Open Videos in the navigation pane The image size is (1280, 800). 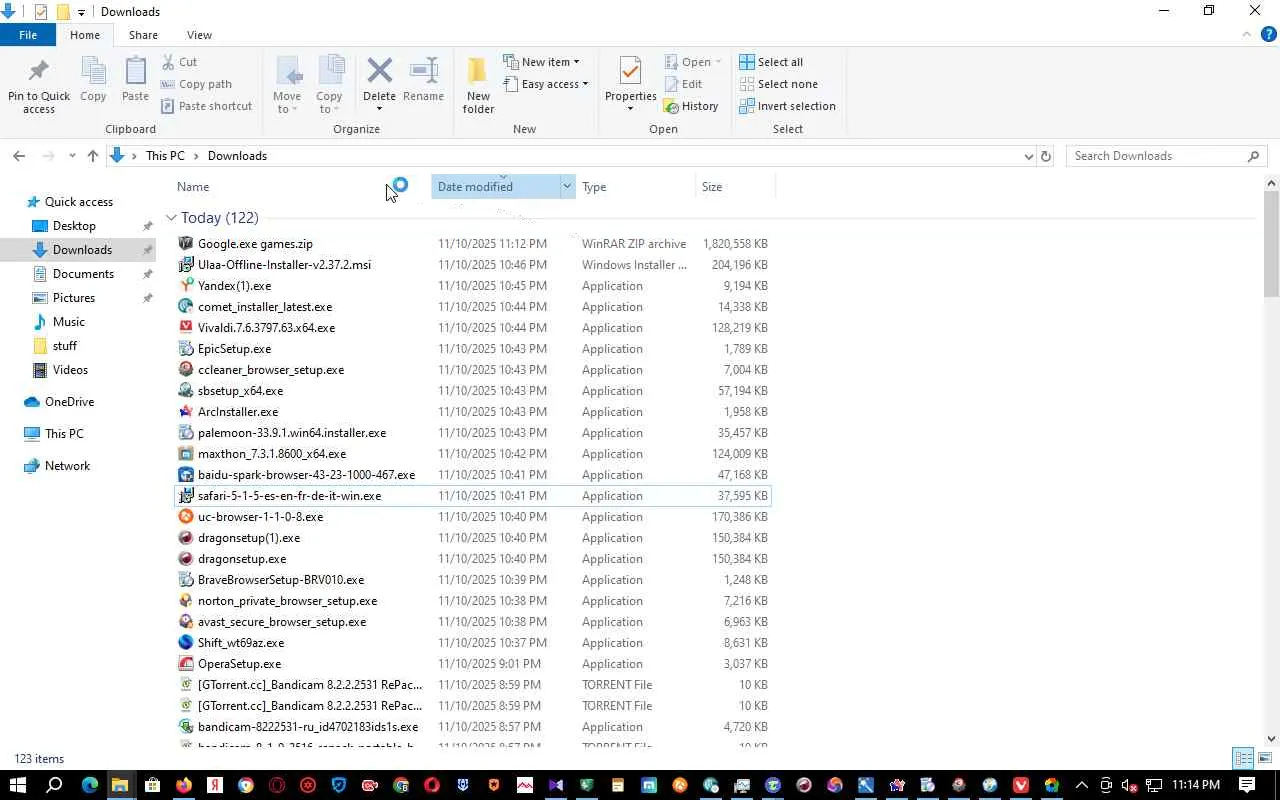point(70,370)
